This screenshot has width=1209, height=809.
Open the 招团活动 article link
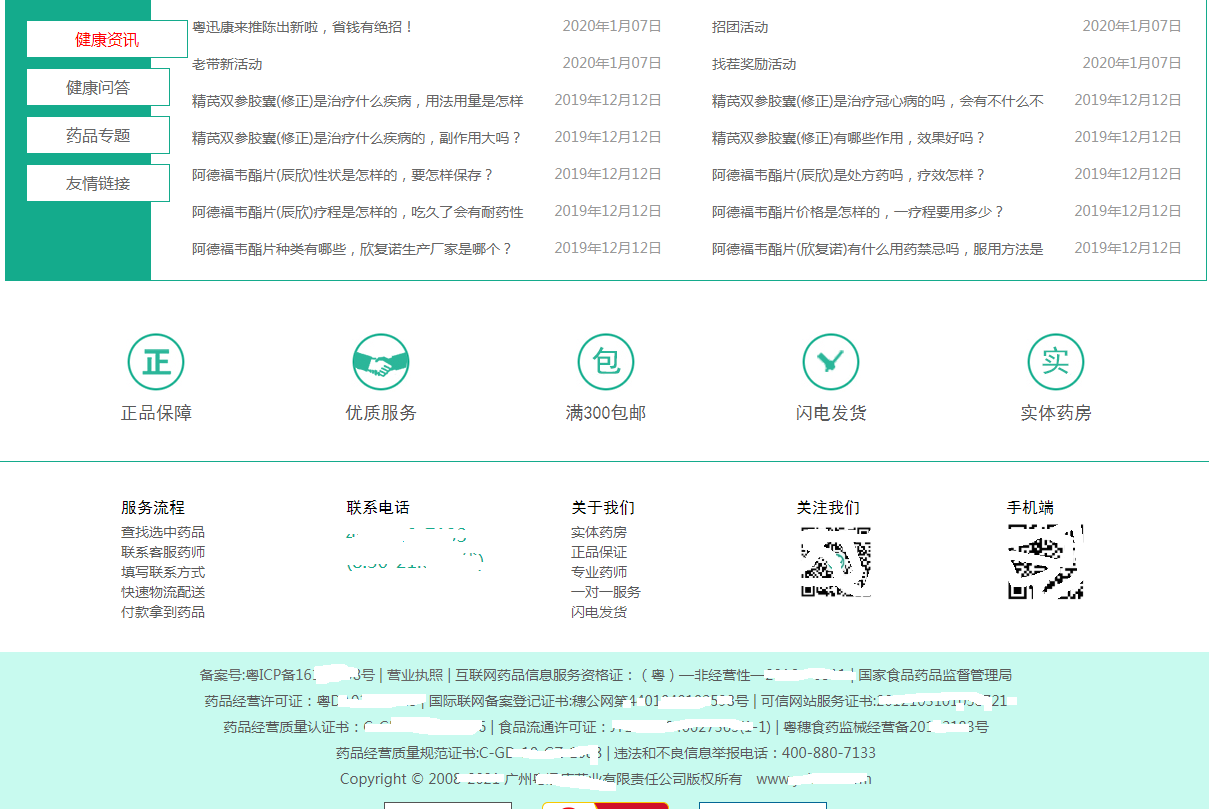[740, 27]
